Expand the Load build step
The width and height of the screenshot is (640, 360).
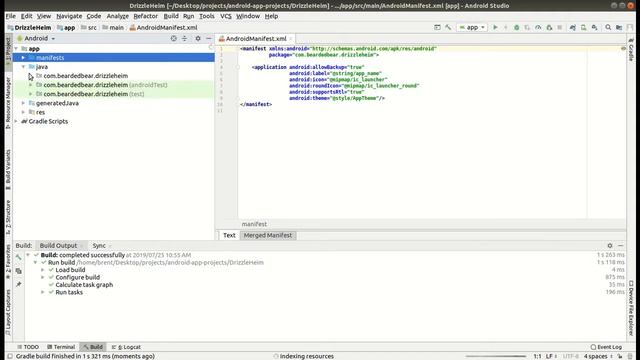coord(42,270)
